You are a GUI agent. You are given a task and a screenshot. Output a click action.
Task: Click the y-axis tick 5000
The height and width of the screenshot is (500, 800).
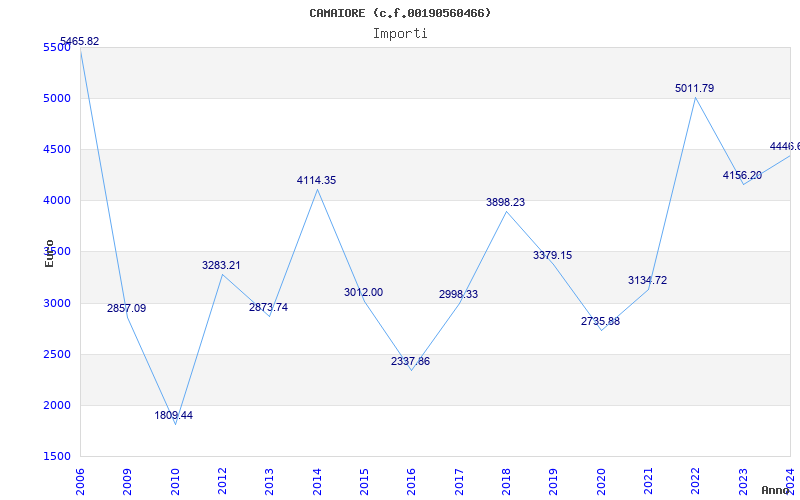click(57, 98)
